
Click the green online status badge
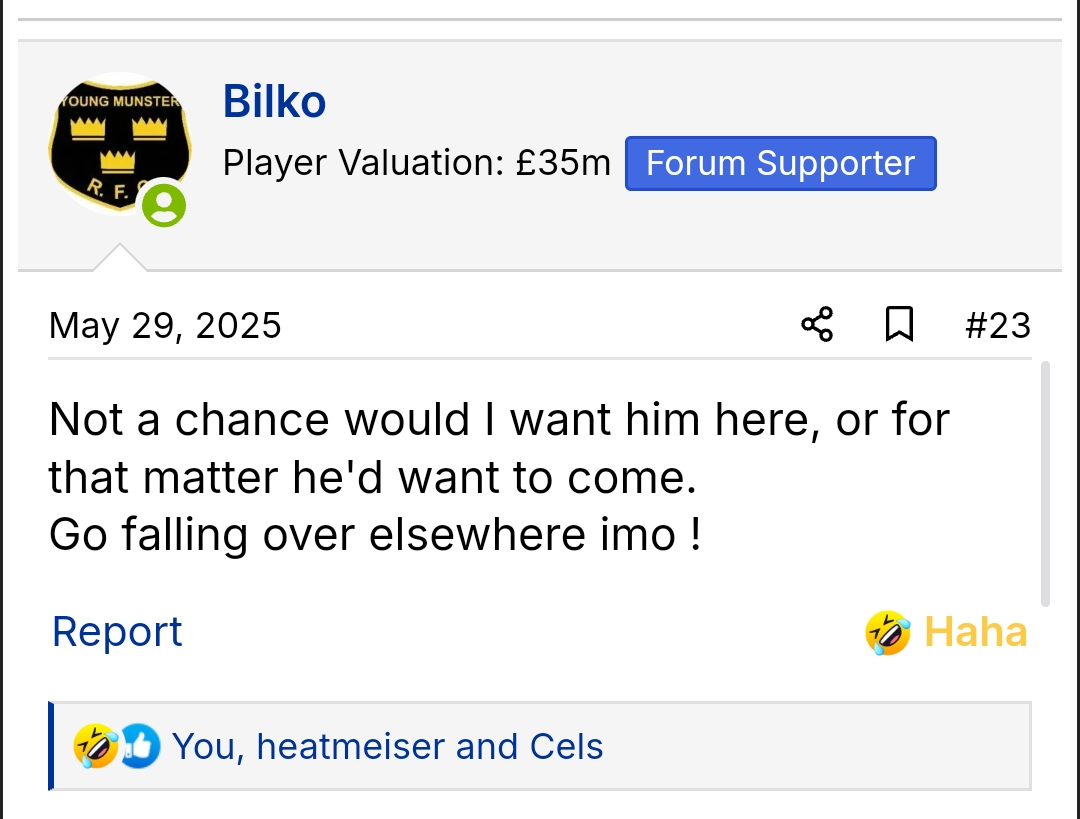coord(163,206)
